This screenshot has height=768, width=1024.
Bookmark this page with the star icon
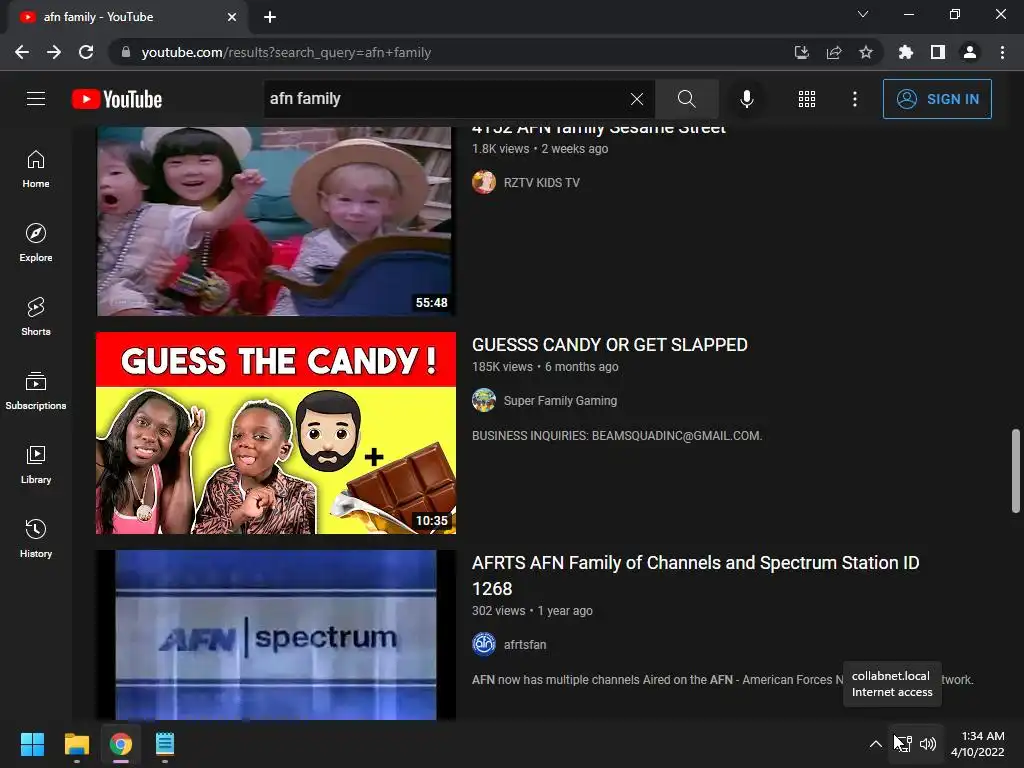[865, 52]
